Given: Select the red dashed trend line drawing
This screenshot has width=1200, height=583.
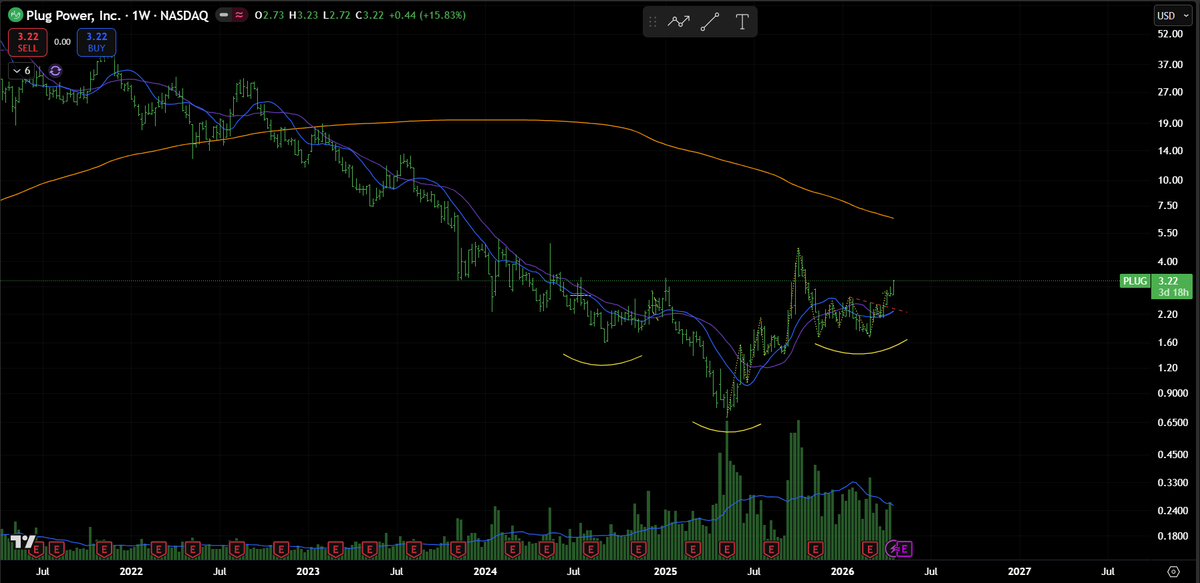Looking at the screenshot, I should 880,304.
